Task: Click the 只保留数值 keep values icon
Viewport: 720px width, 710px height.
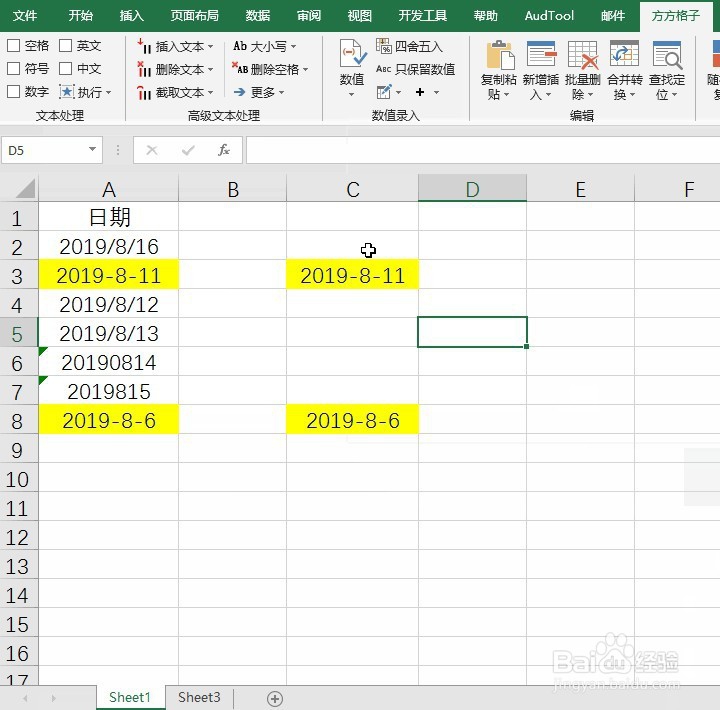Action: coord(383,69)
